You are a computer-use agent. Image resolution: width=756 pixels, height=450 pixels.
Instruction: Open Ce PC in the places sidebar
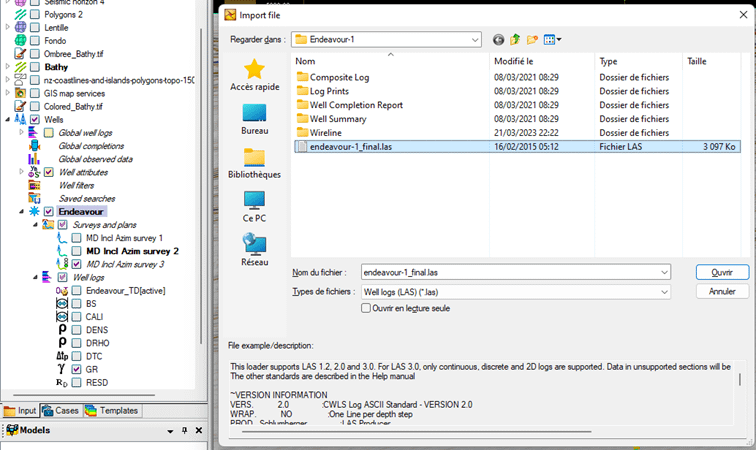pos(254,205)
